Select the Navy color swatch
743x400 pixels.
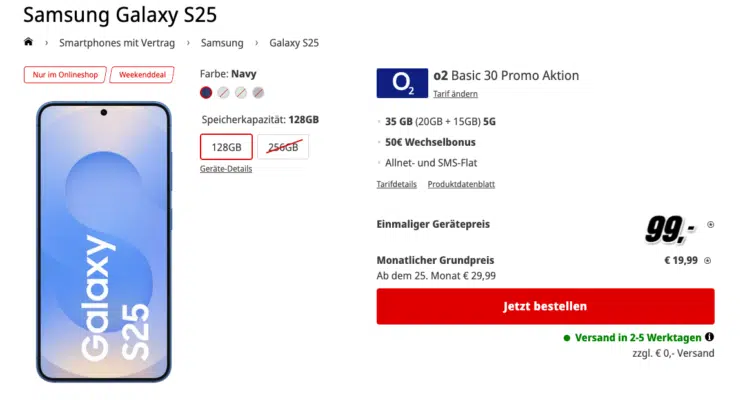206,92
